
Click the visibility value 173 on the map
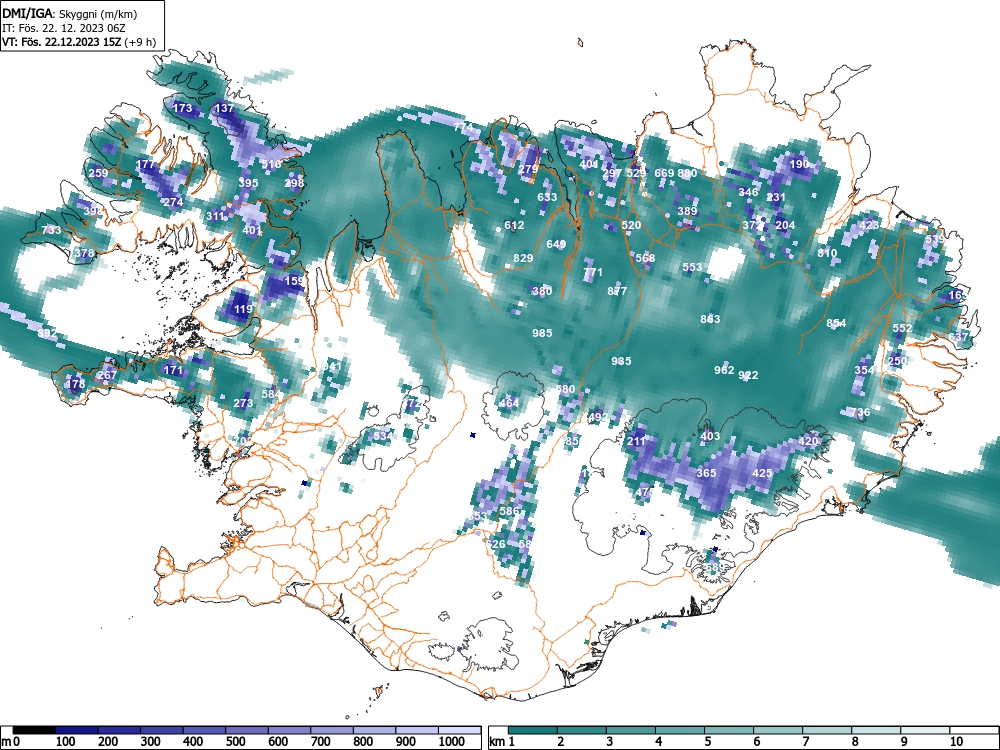point(182,108)
